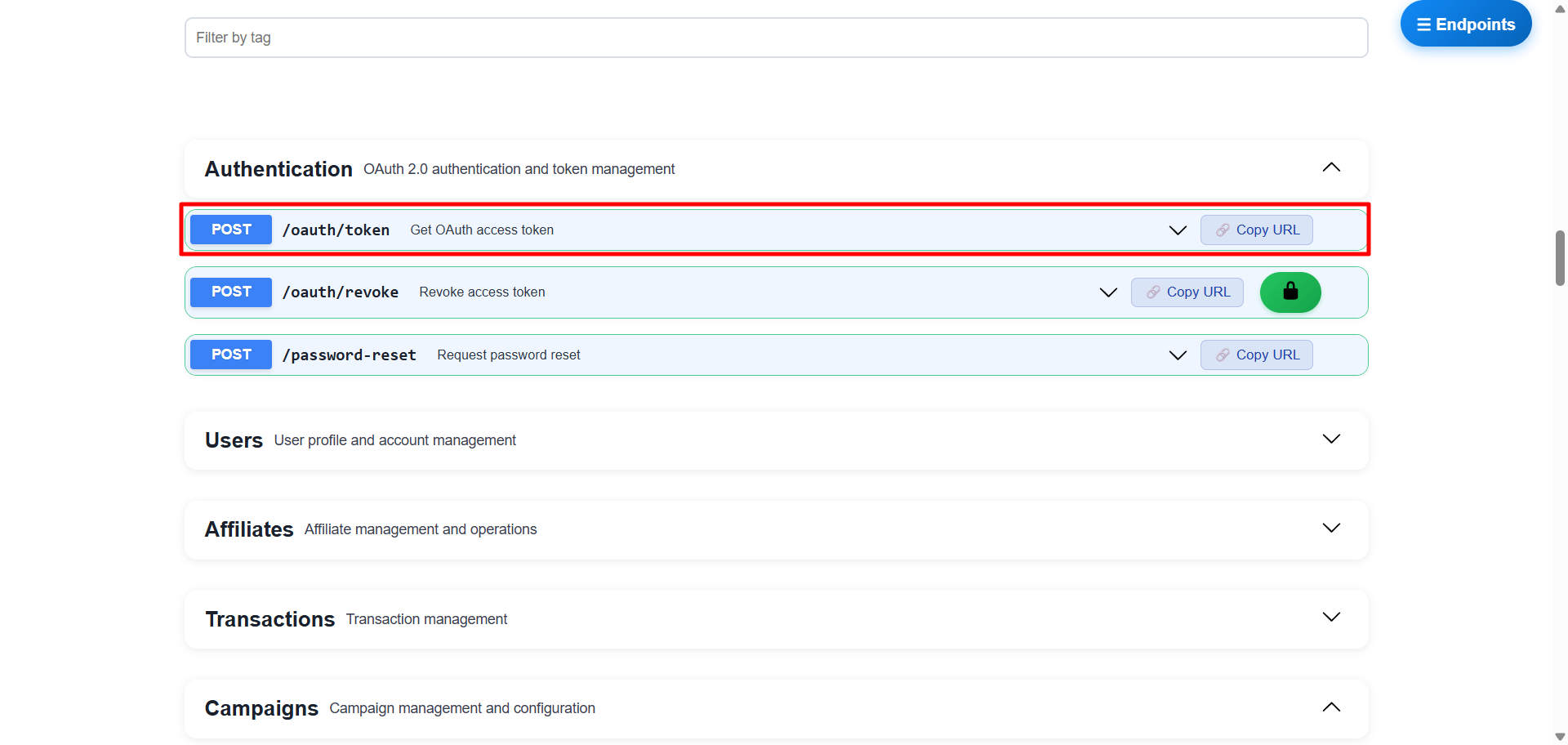Viewport: 1568px width, 745px height.
Task: Collapse the Campaigns section
Action: (x=1330, y=707)
